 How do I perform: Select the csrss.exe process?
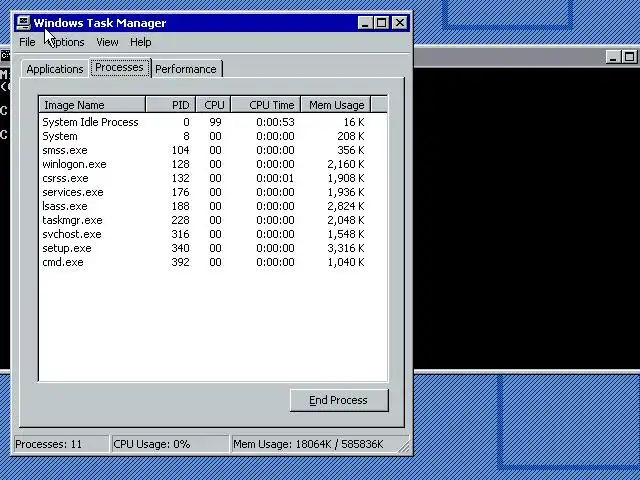(65, 178)
